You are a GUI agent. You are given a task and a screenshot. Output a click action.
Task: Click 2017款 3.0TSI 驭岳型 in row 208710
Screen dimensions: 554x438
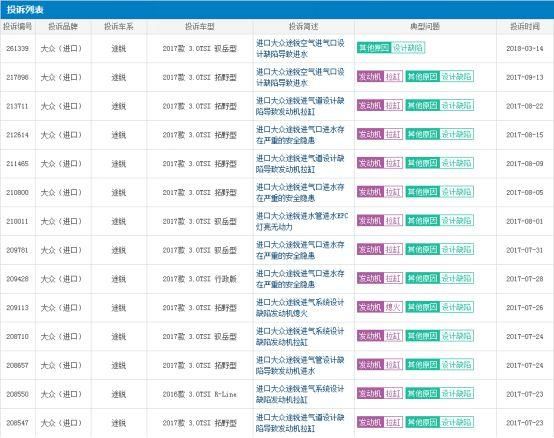[200, 336]
